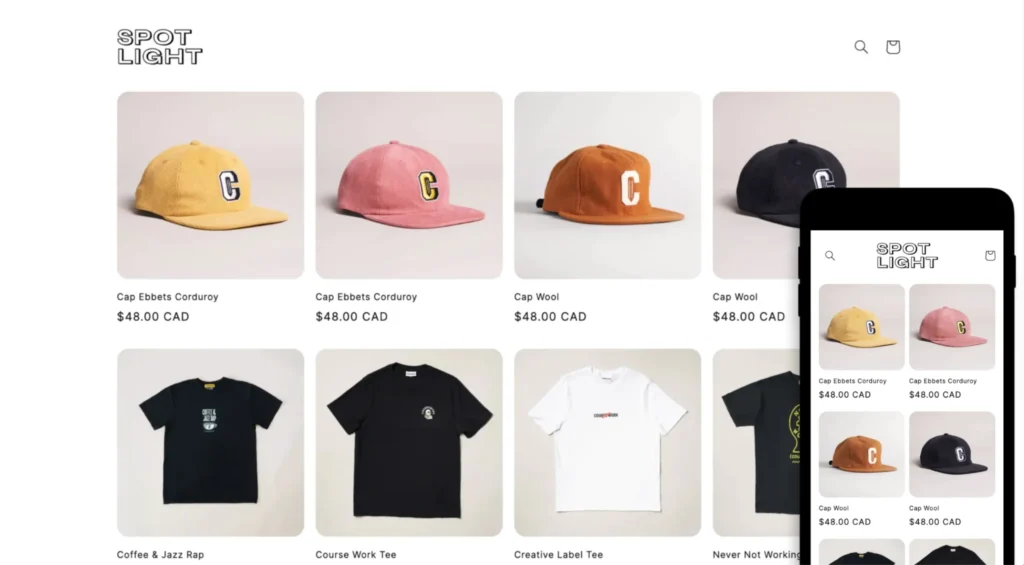
Task: Tap the black cap in phone preview
Action: (x=952, y=455)
